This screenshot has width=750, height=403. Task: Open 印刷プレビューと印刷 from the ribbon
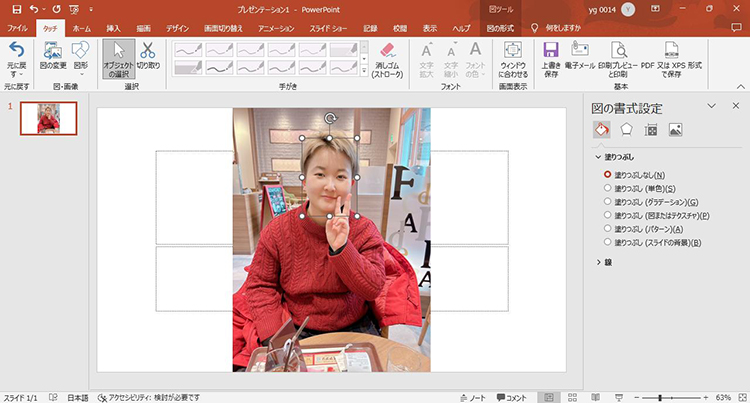pos(618,57)
